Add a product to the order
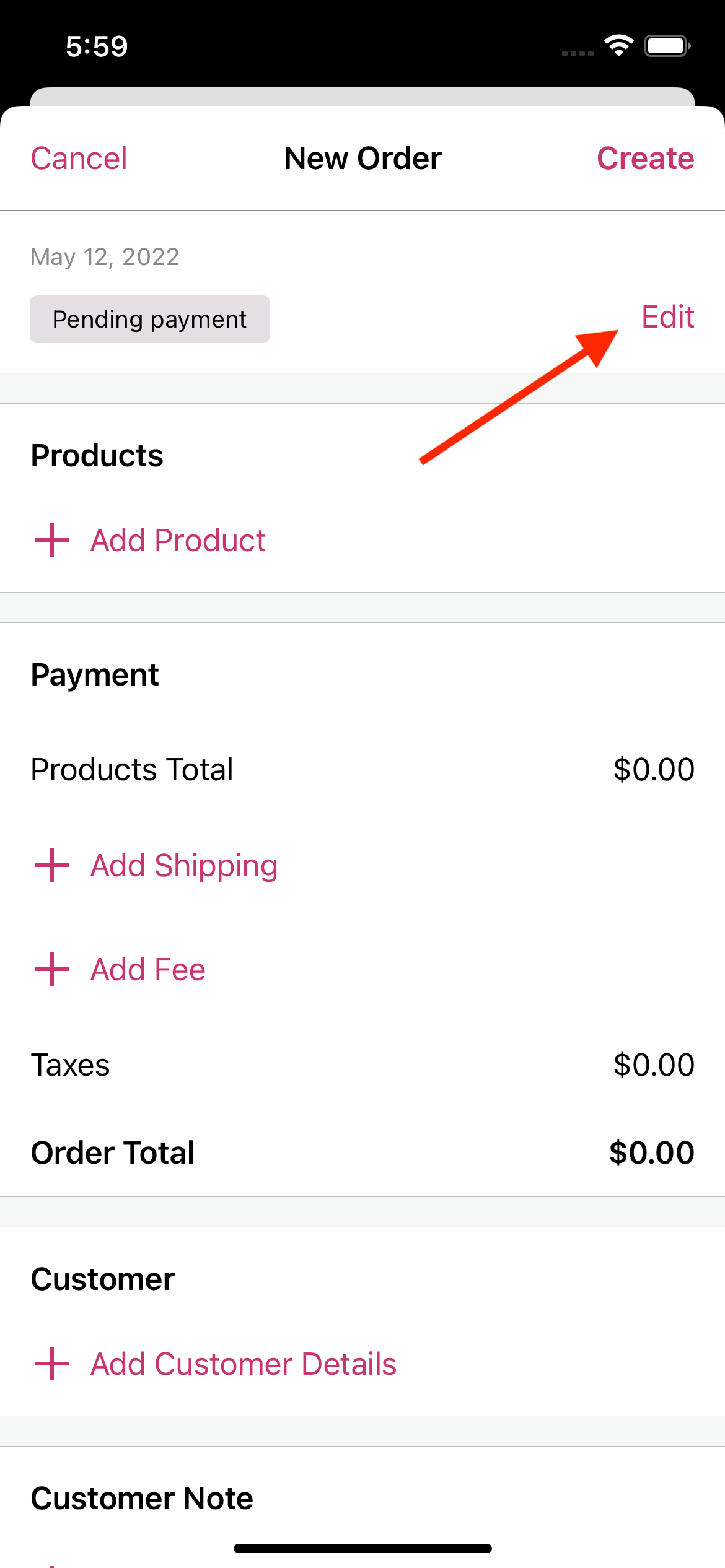 (177, 540)
